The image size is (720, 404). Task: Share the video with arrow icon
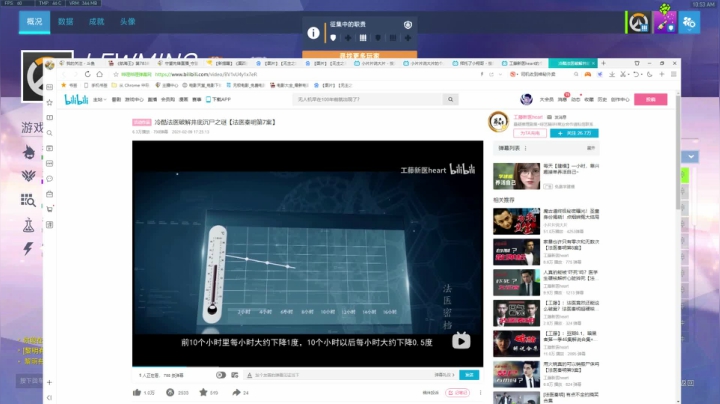tap(236, 393)
